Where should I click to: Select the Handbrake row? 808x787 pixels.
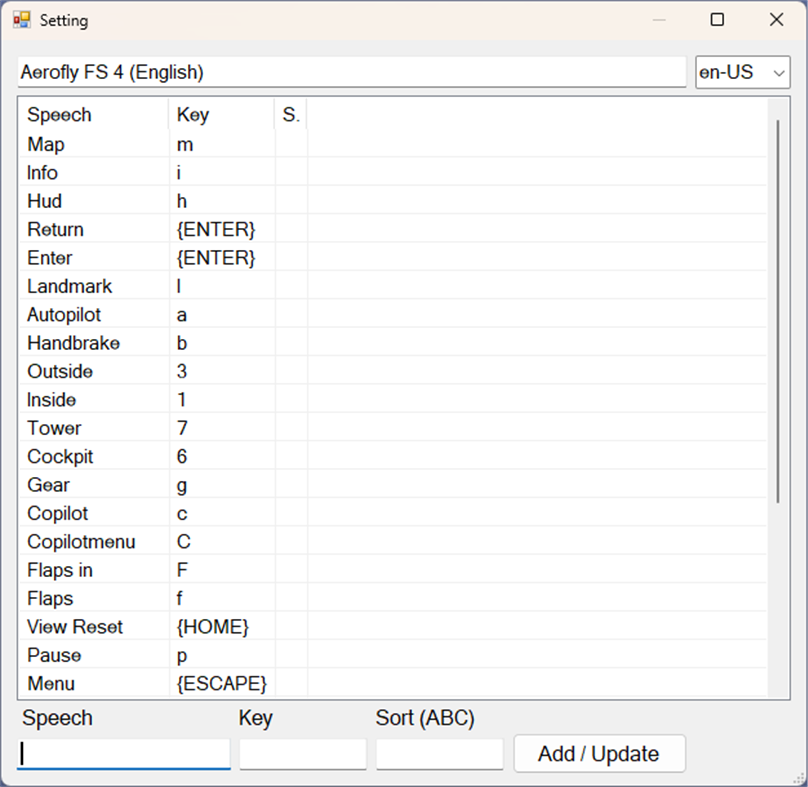[x=393, y=343]
